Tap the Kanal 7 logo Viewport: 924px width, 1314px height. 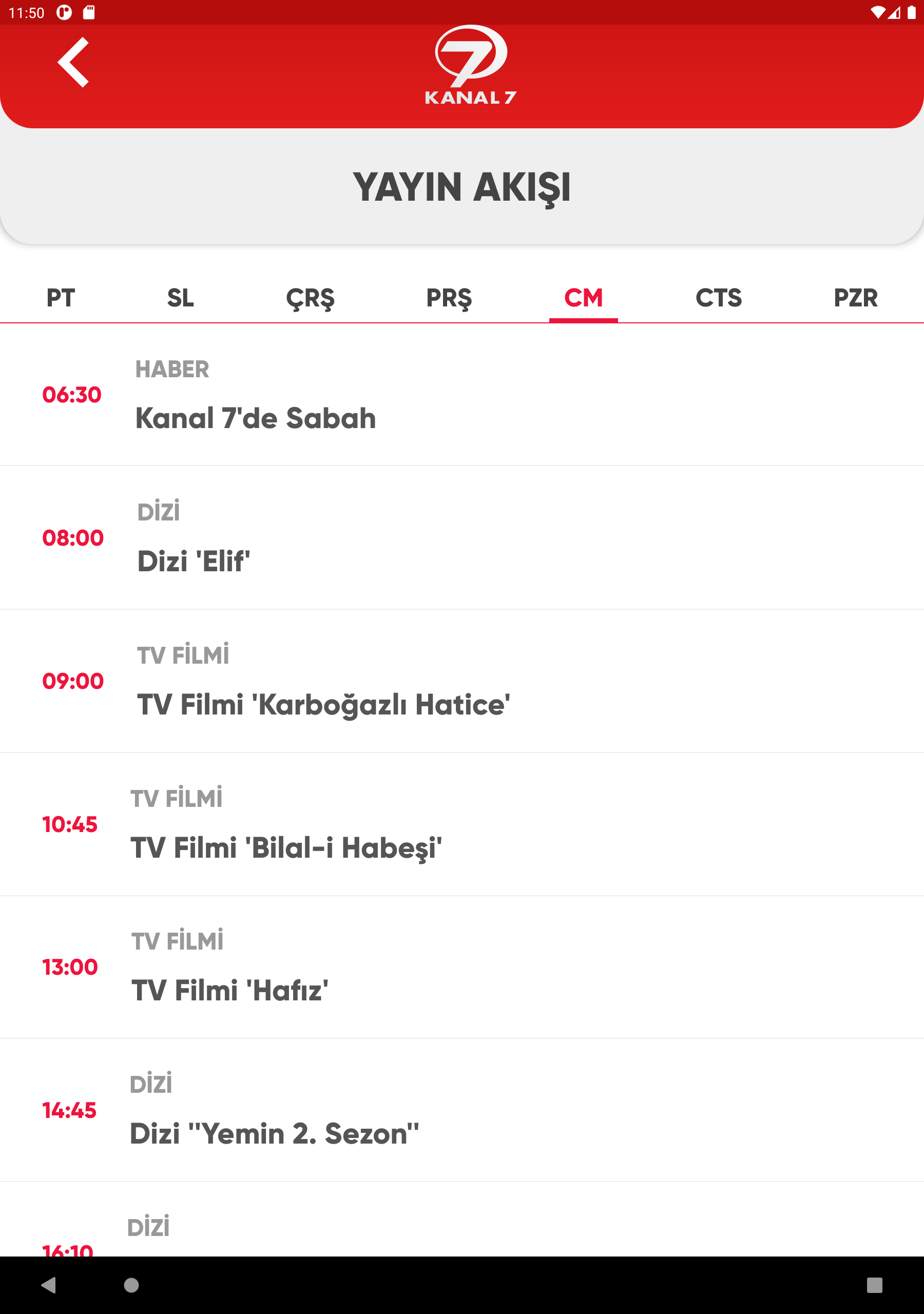click(471, 65)
